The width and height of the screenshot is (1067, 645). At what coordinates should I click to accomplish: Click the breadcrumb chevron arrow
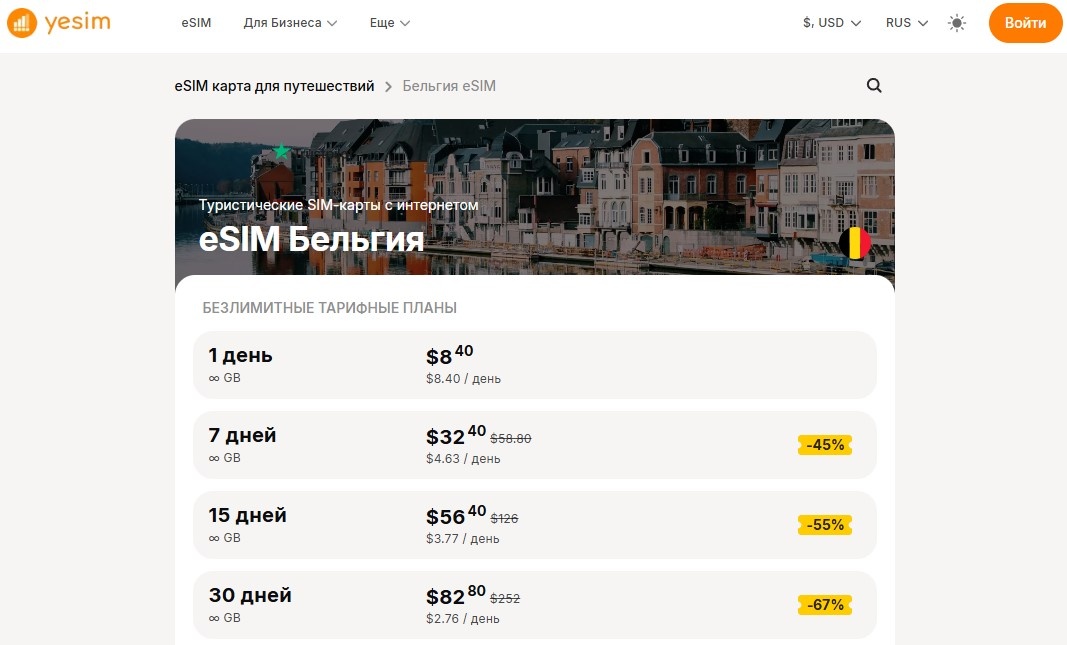[x=389, y=86]
